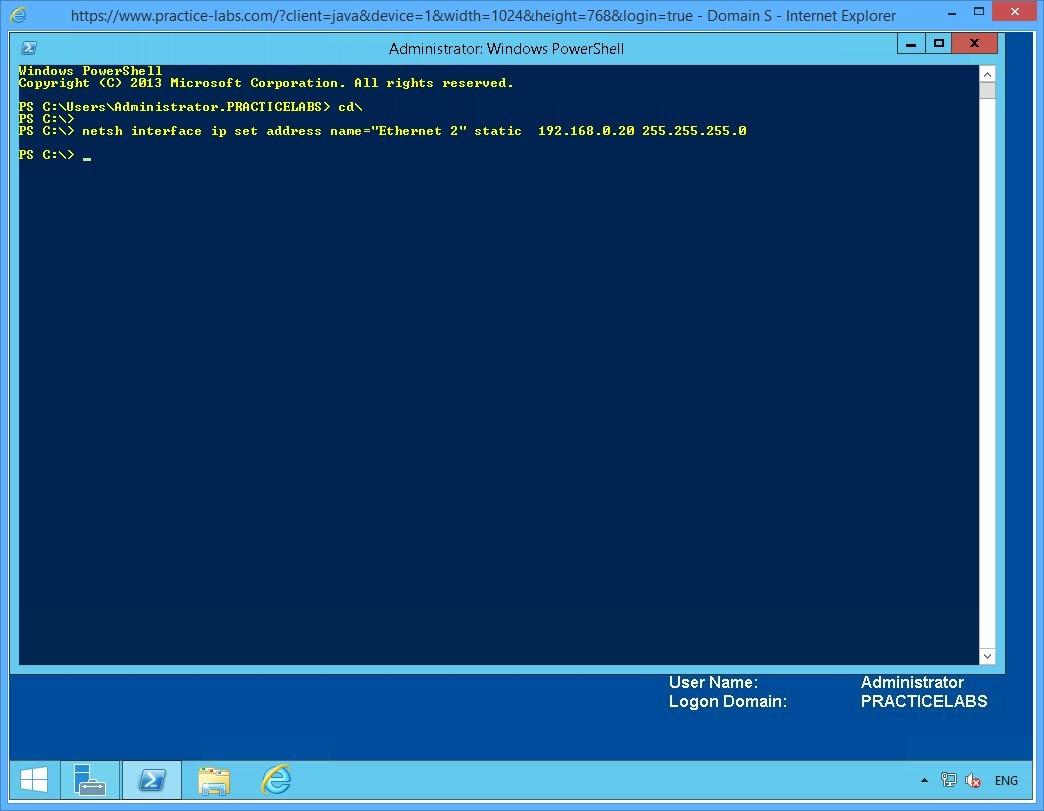Open File Explorer from the taskbar

[213, 779]
